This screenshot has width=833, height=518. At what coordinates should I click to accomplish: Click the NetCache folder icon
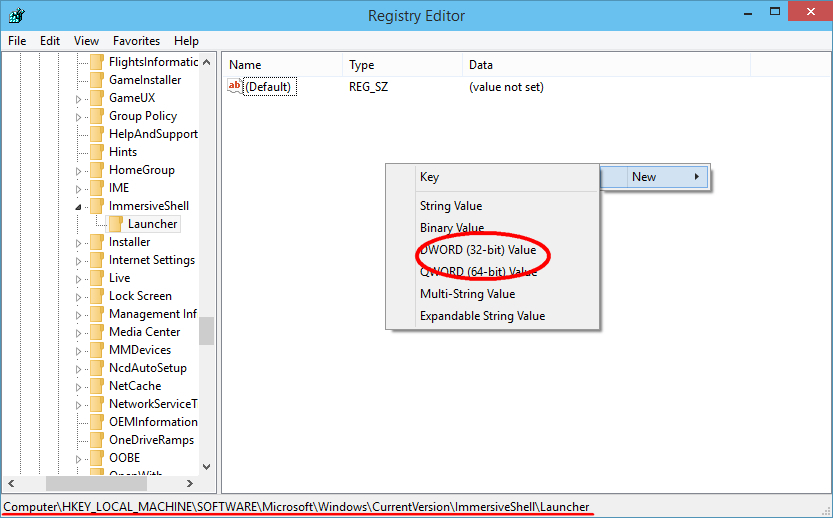coord(97,386)
